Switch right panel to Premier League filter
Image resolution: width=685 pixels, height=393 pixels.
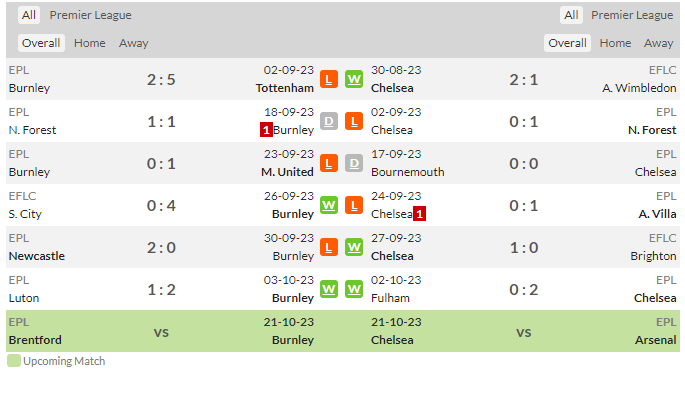coord(632,15)
